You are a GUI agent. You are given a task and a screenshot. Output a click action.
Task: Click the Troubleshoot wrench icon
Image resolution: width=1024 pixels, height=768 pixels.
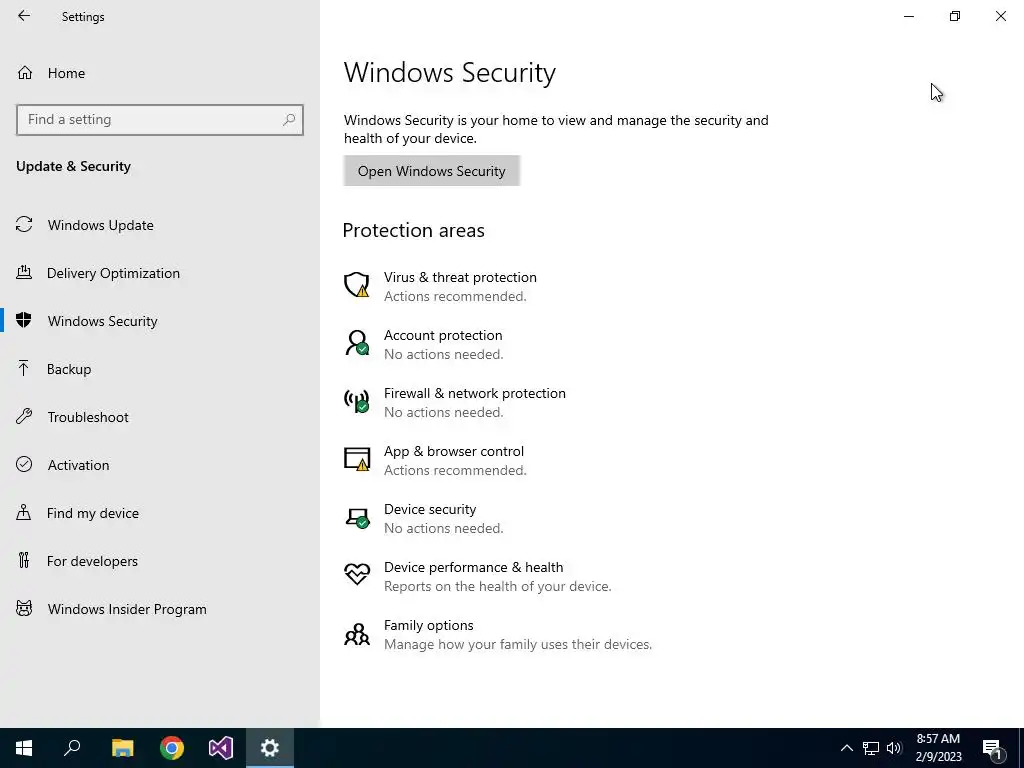24,416
